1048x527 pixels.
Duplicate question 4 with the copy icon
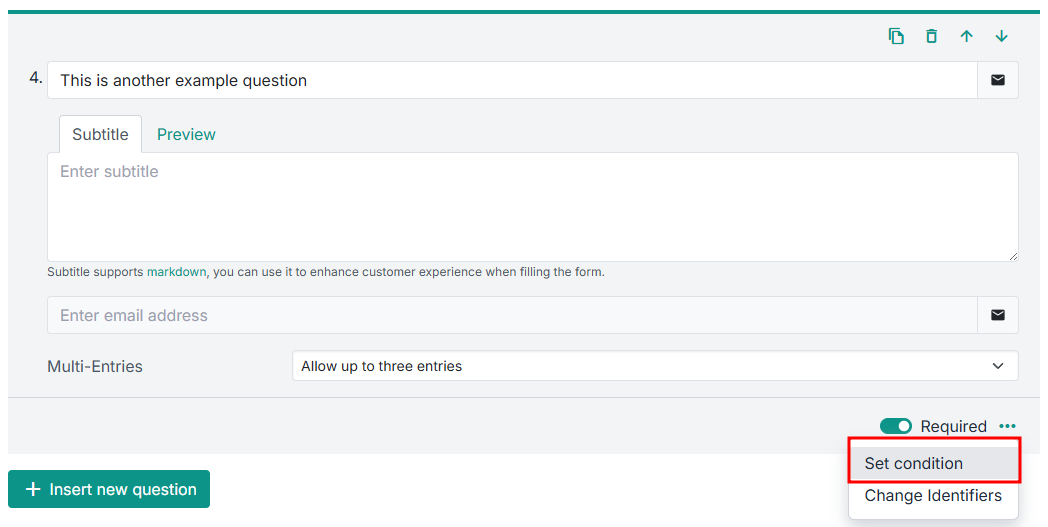pyautogui.click(x=896, y=36)
